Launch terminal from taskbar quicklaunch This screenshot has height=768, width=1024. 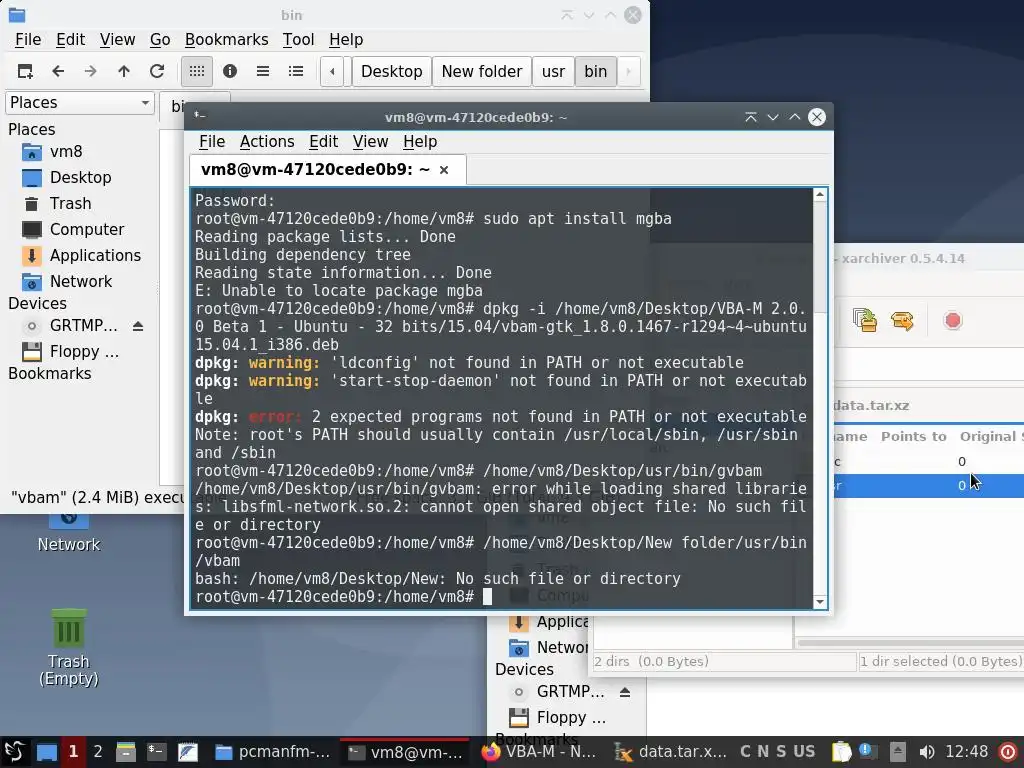pos(157,752)
